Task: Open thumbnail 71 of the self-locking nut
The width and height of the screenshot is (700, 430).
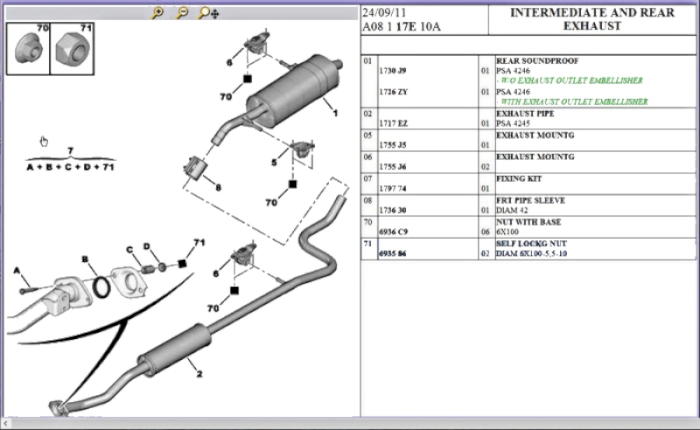Action: pyautogui.click(x=71, y=48)
